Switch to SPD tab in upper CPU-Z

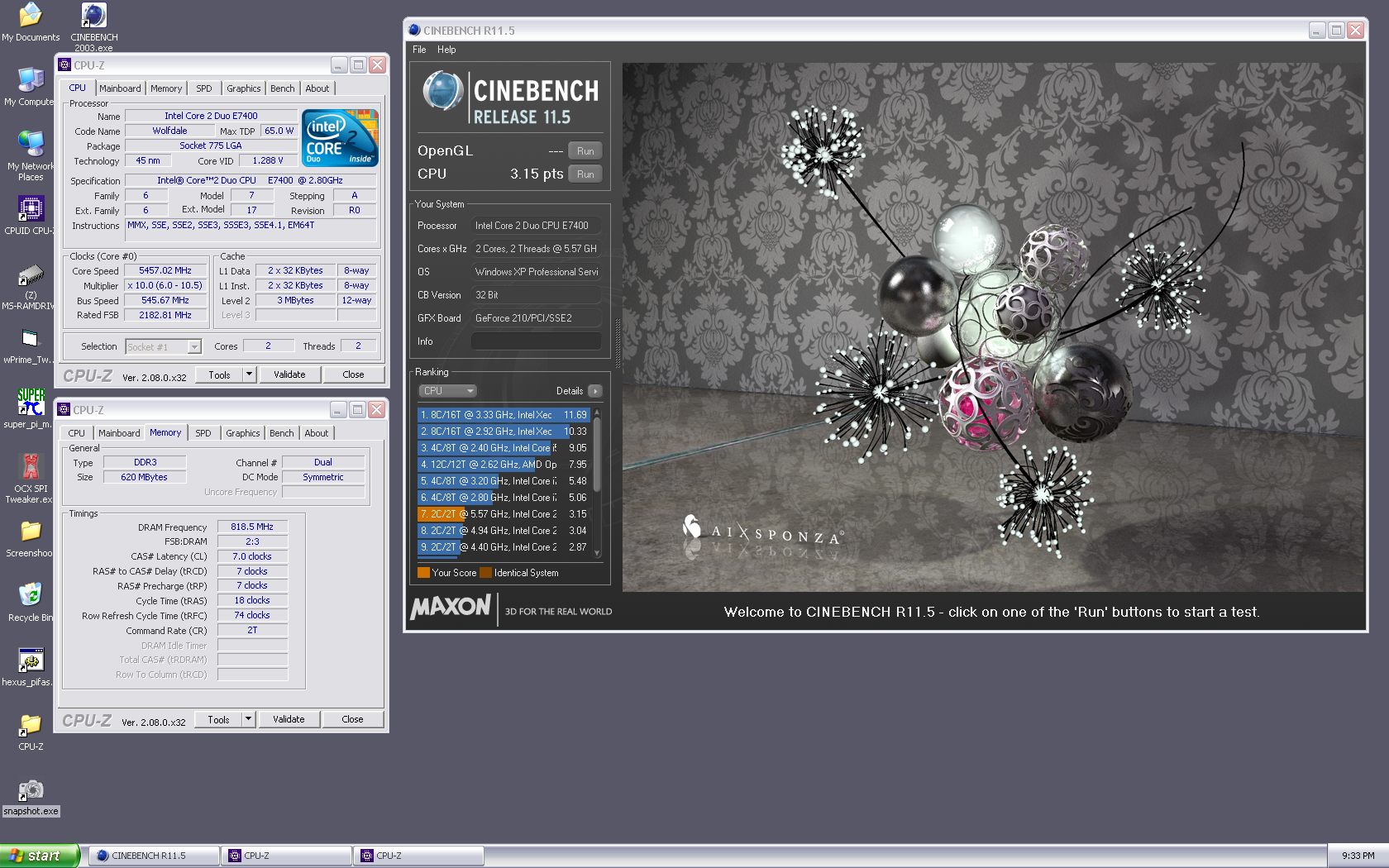[204, 88]
